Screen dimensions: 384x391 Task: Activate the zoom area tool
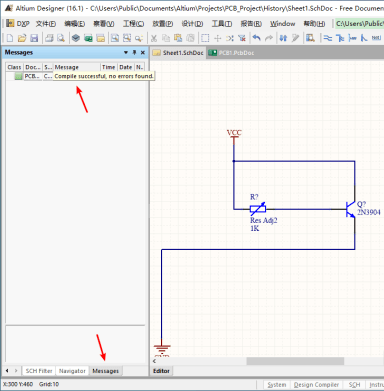(127, 38)
